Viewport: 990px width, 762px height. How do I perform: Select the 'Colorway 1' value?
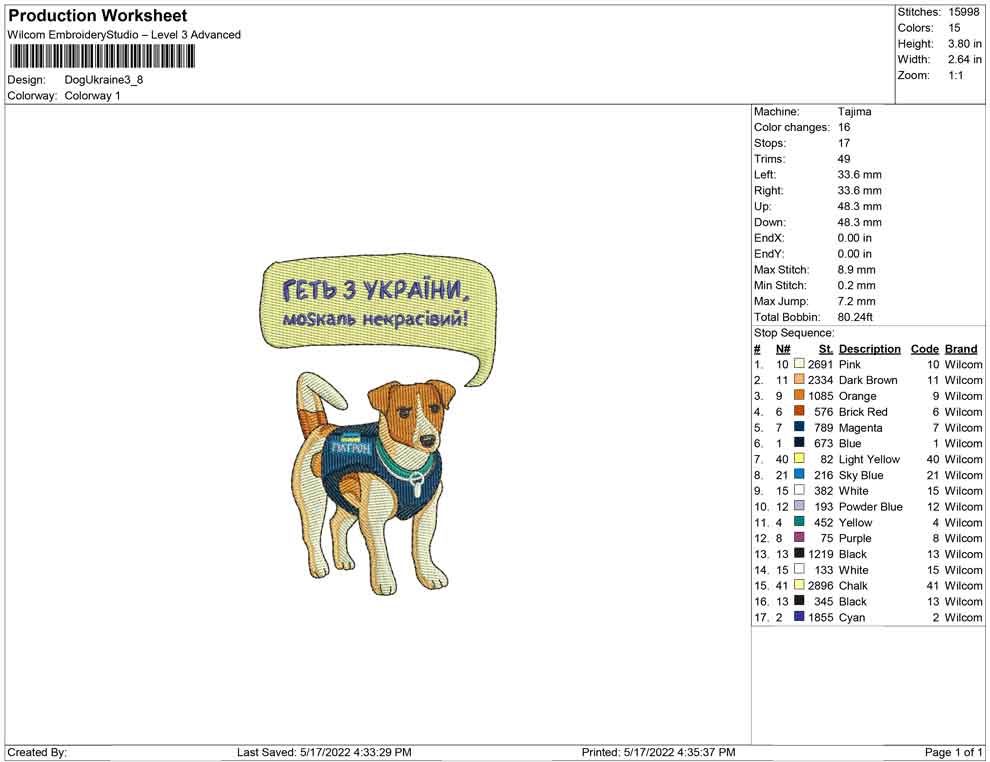(x=92, y=96)
